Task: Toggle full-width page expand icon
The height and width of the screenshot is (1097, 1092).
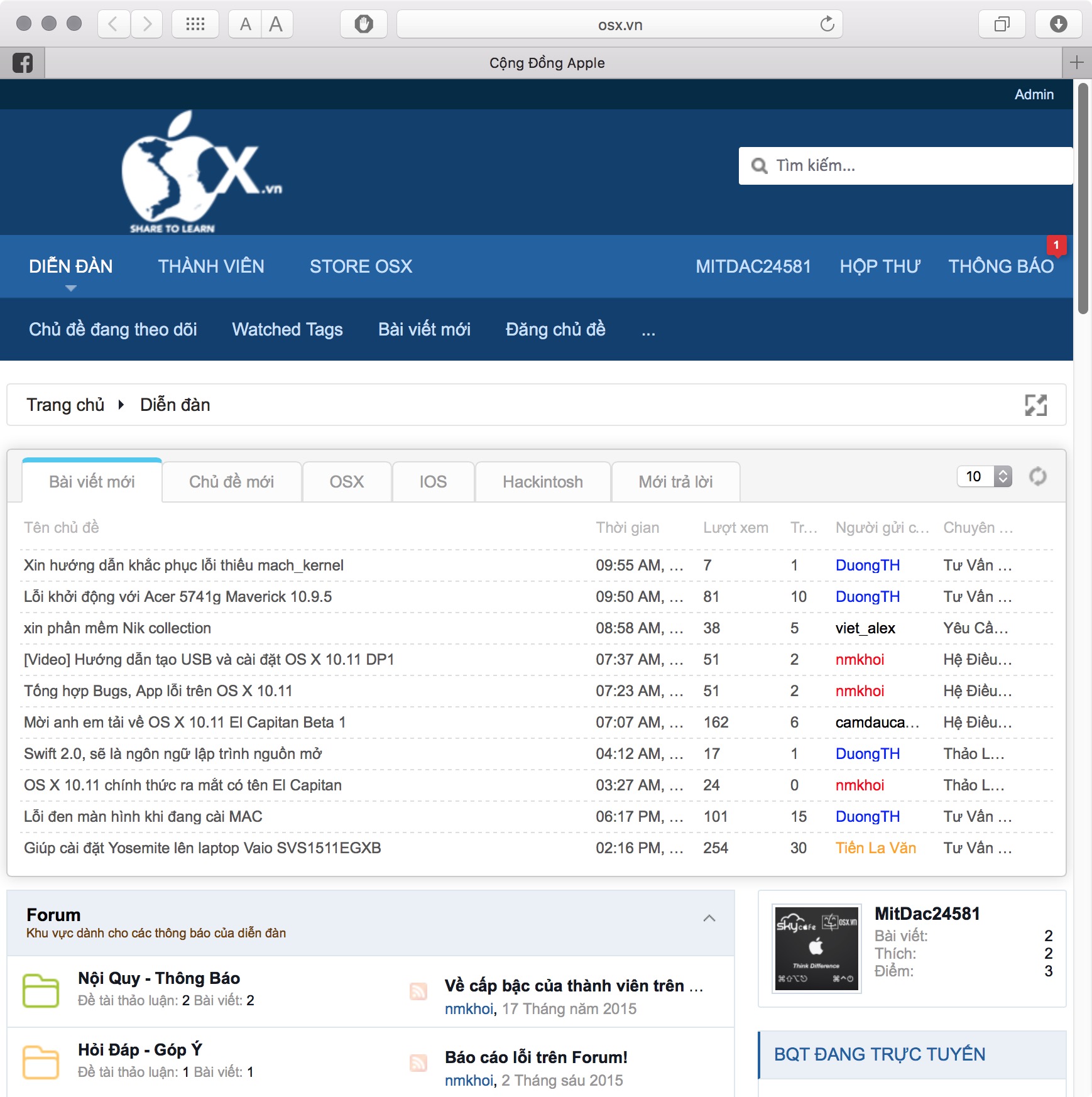Action: tap(1035, 405)
